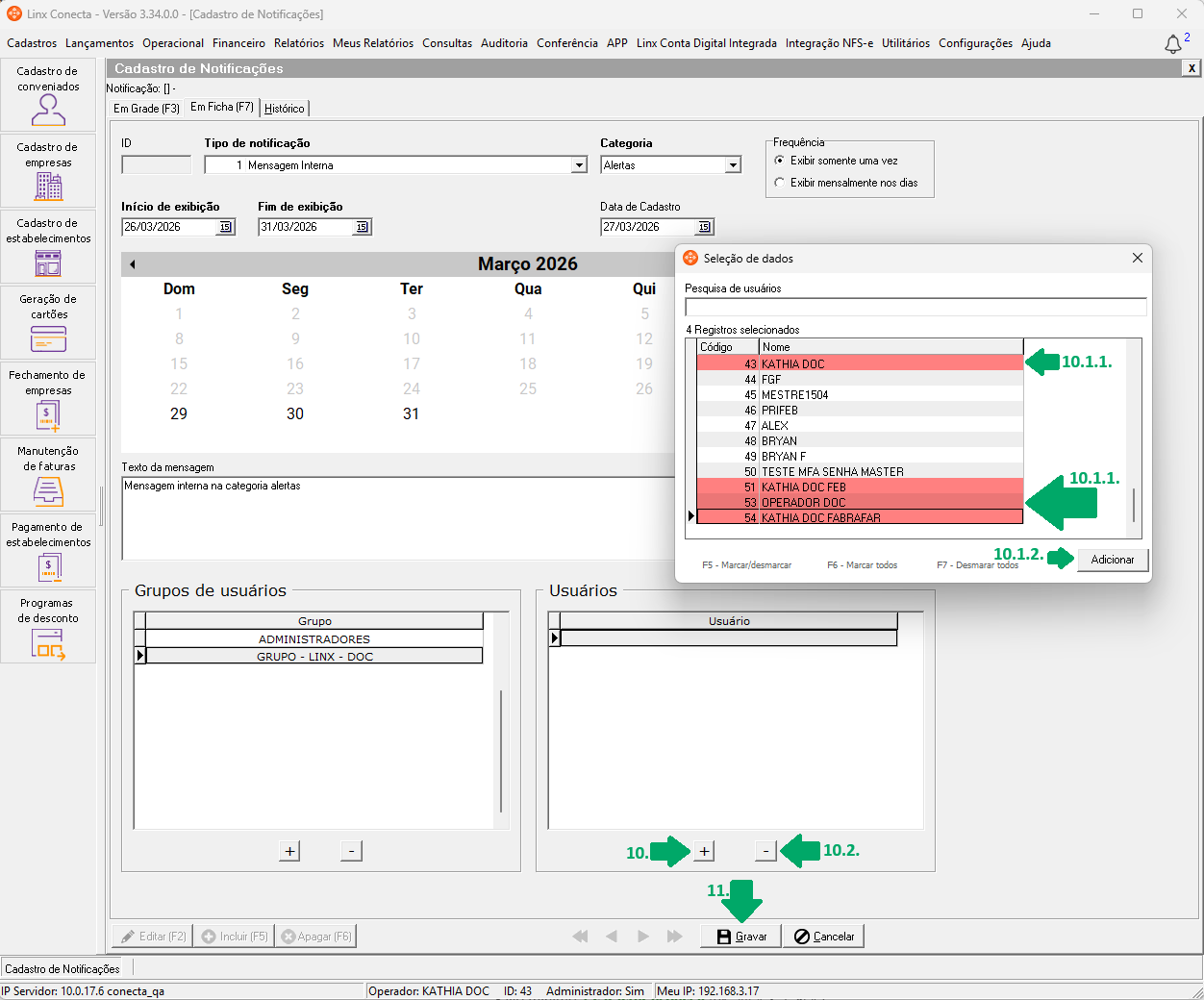The height and width of the screenshot is (1000, 1204).
Task: Switch to Histórico tab
Action: [285, 109]
